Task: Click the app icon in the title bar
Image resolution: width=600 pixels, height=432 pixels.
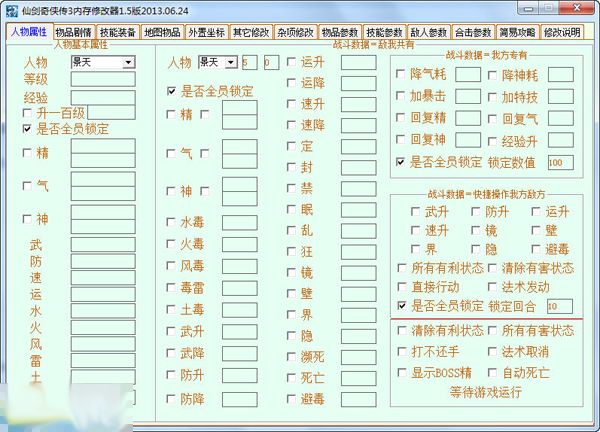Action: click(x=12, y=11)
